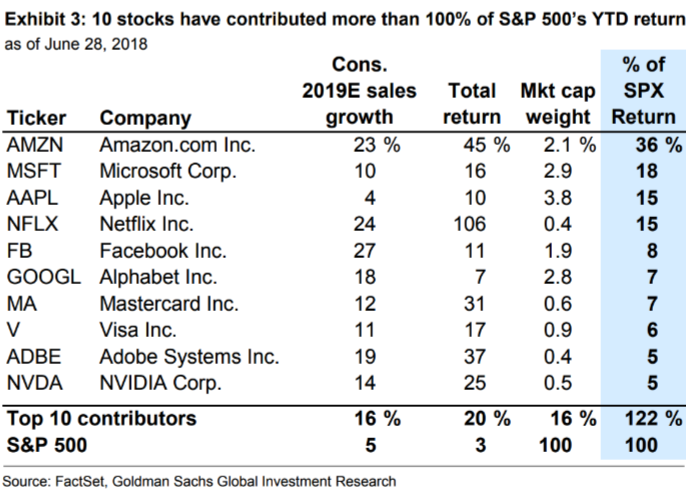Click the AMZN ticker cell

click(x=35, y=145)
